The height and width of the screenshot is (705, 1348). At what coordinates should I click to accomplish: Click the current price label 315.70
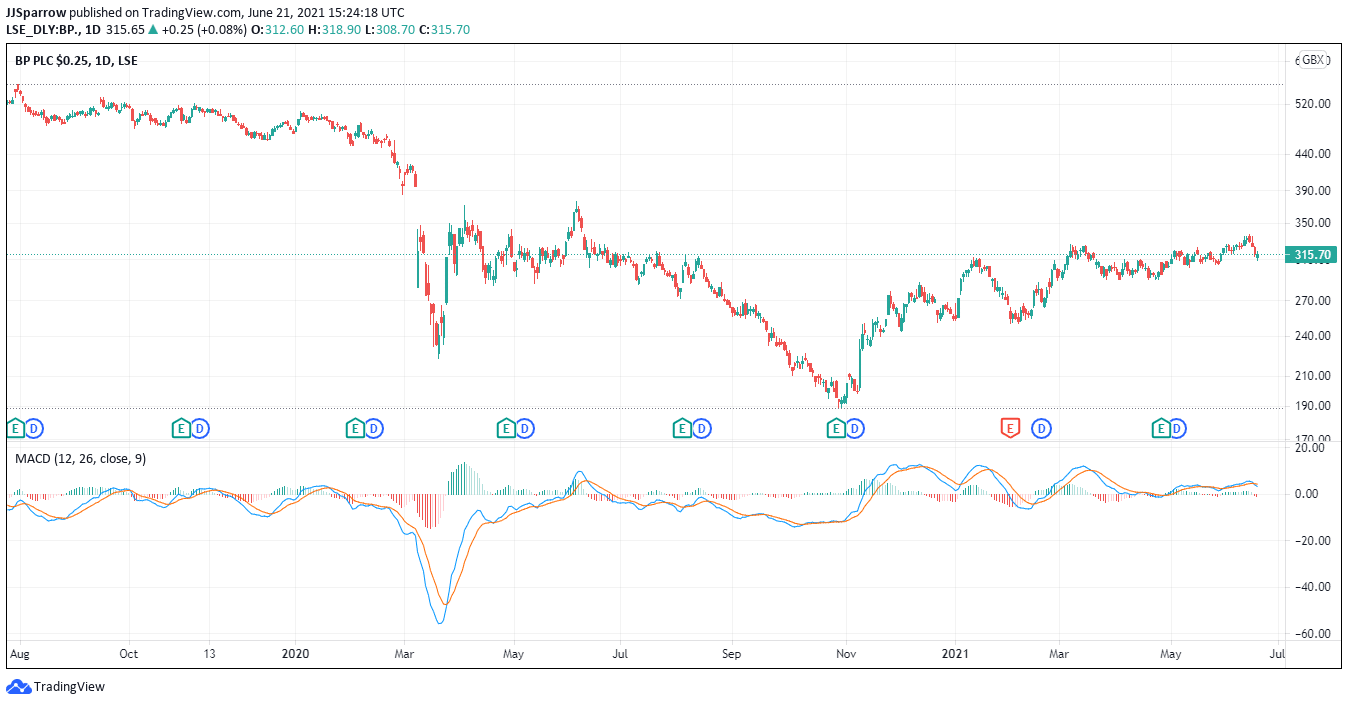tap(1312, 255)
